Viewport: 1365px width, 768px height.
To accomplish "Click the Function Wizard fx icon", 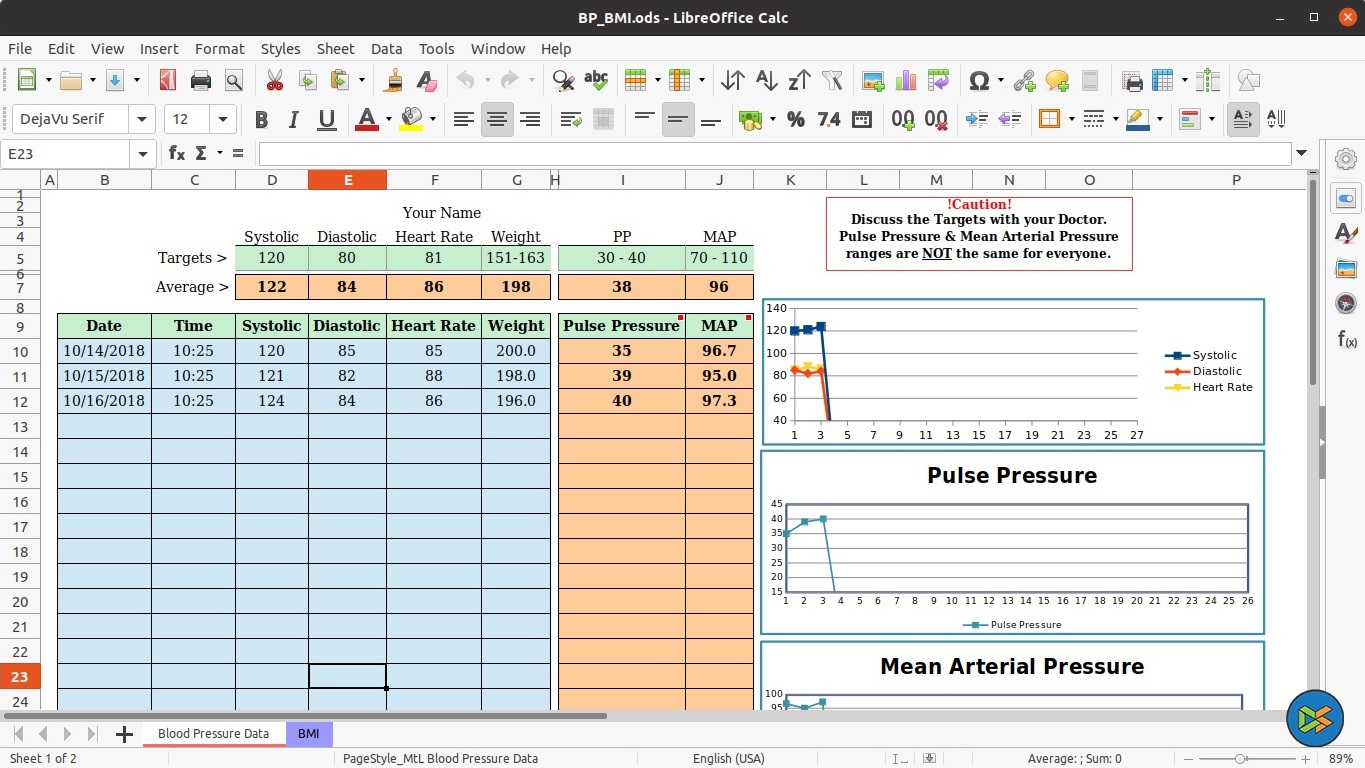I will click(177, 153).
